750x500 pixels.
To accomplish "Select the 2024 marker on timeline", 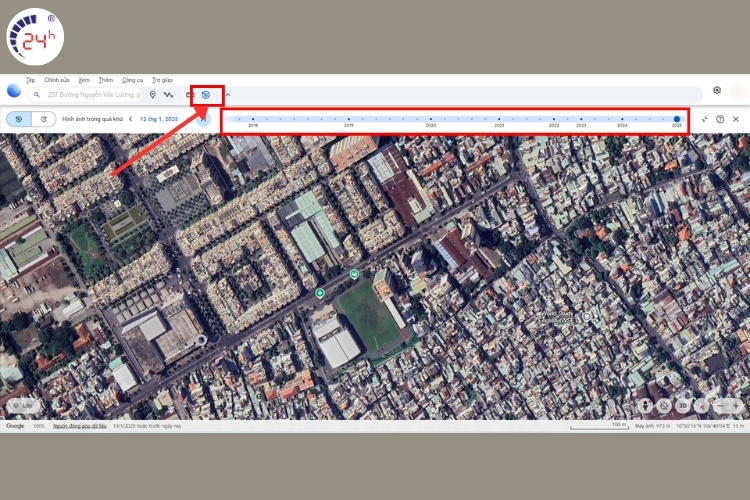I will tap(622, 119).
